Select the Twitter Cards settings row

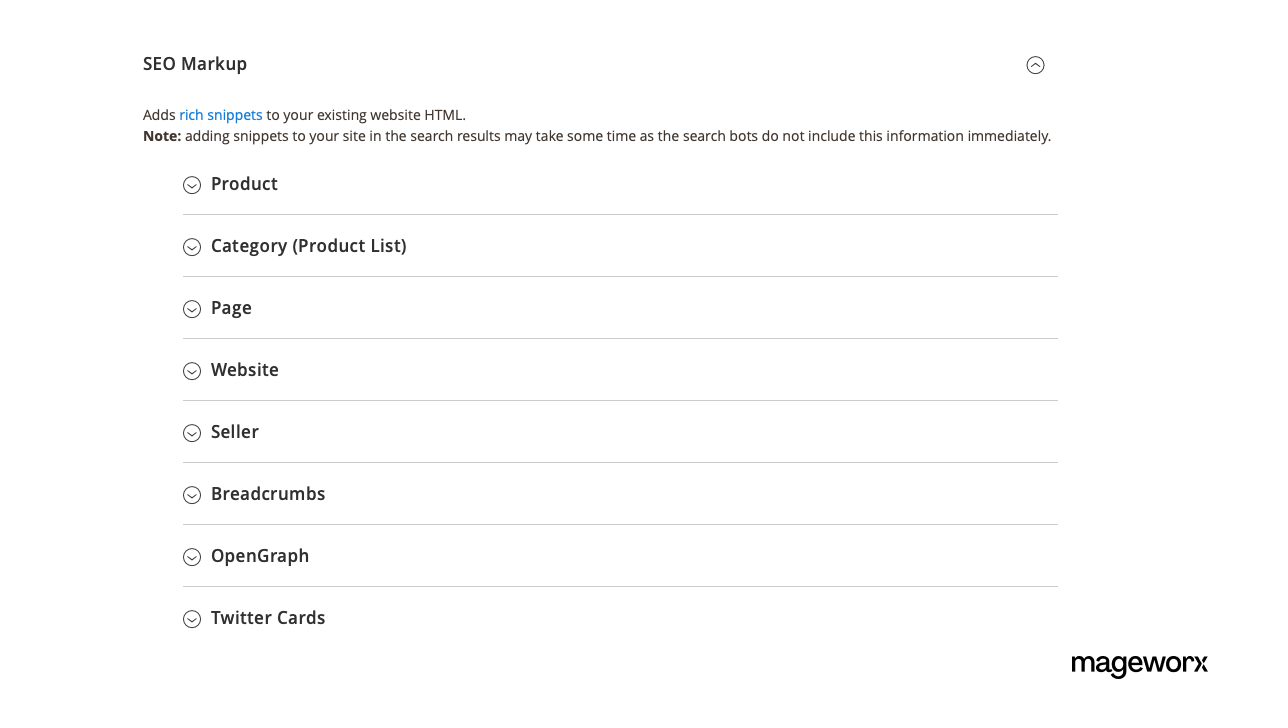click(267, 617)
